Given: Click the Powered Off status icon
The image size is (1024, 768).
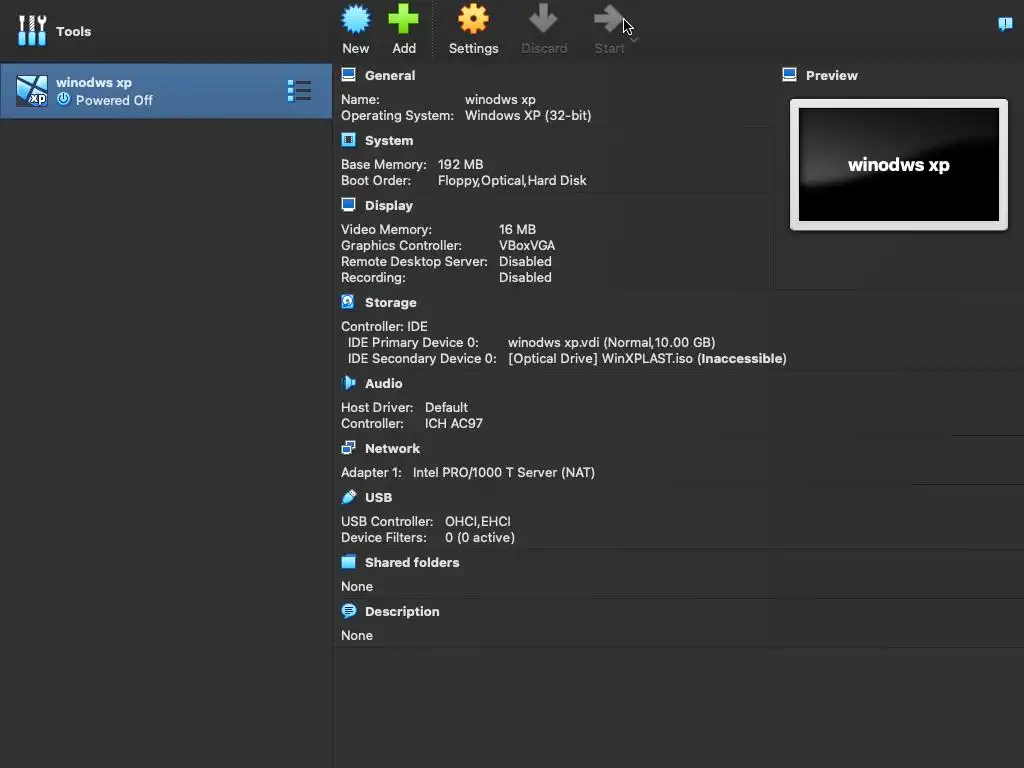Looking at the screenshot, I should click(x=63, y=99).
